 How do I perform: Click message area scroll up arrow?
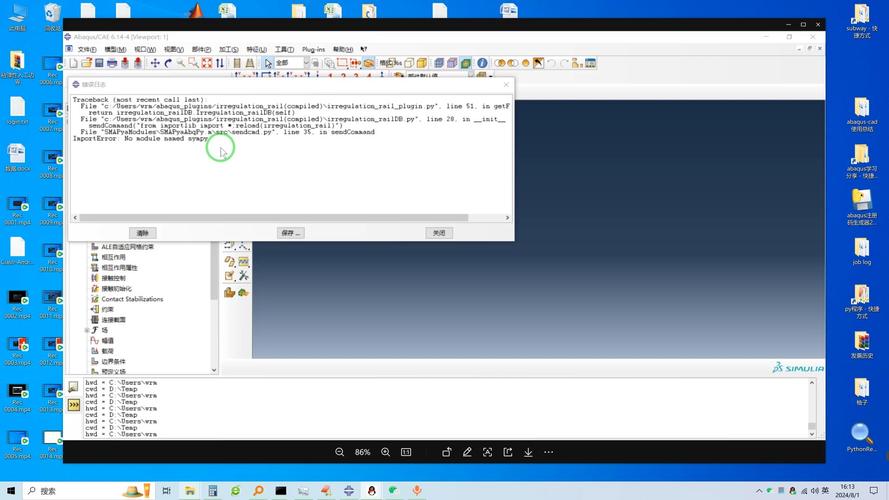click(x=812, y=383)
